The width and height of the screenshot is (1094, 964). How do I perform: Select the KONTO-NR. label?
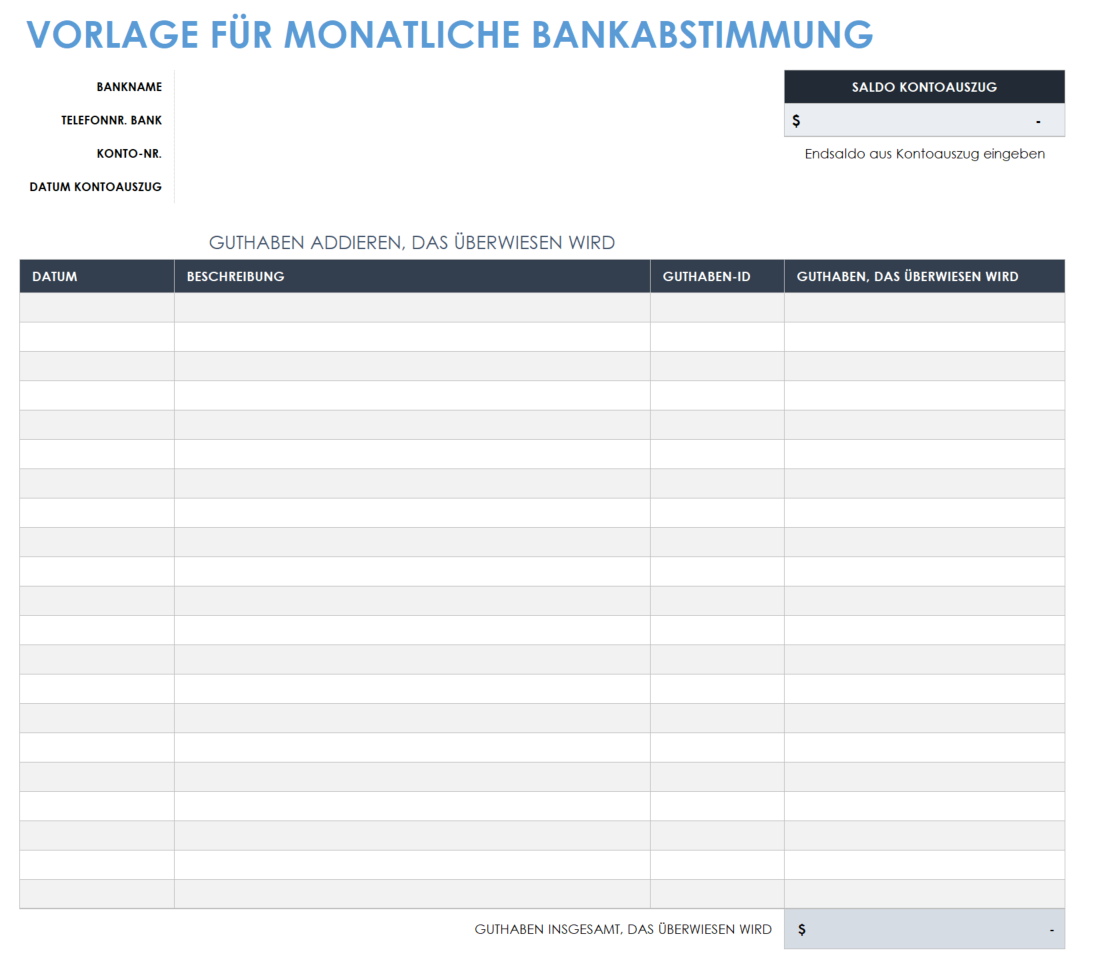(129, 153)
